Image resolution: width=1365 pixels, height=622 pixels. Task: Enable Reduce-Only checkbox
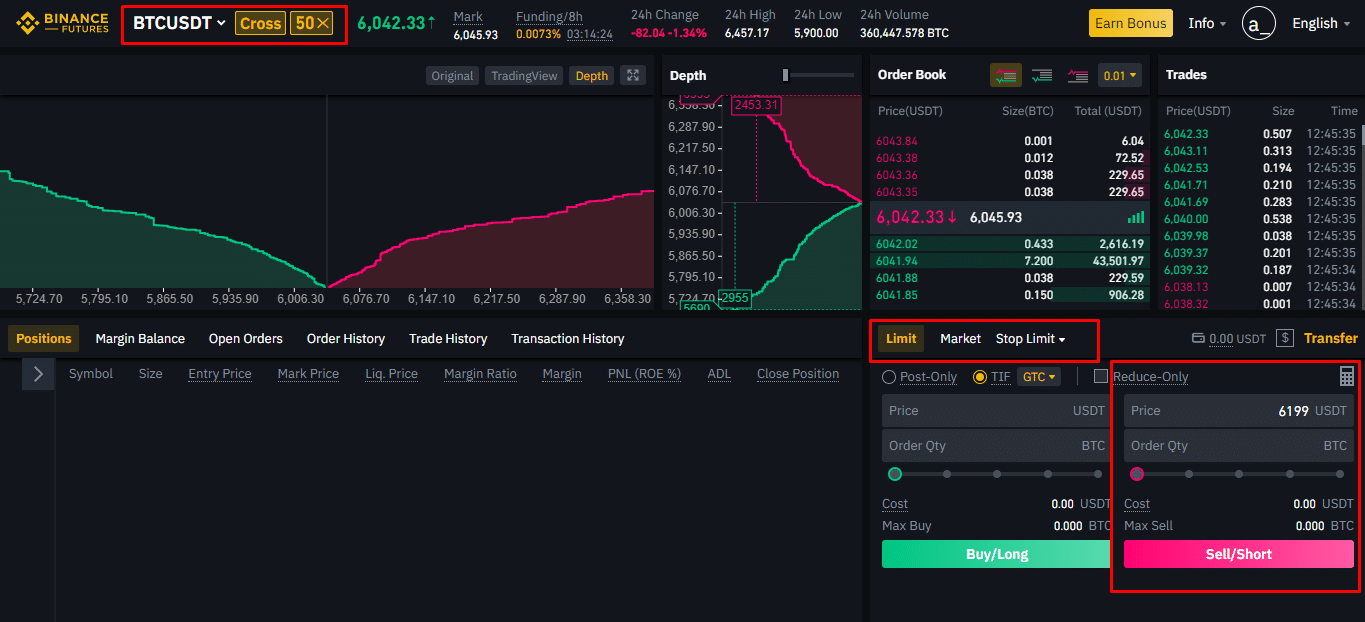coord(1101,377)
